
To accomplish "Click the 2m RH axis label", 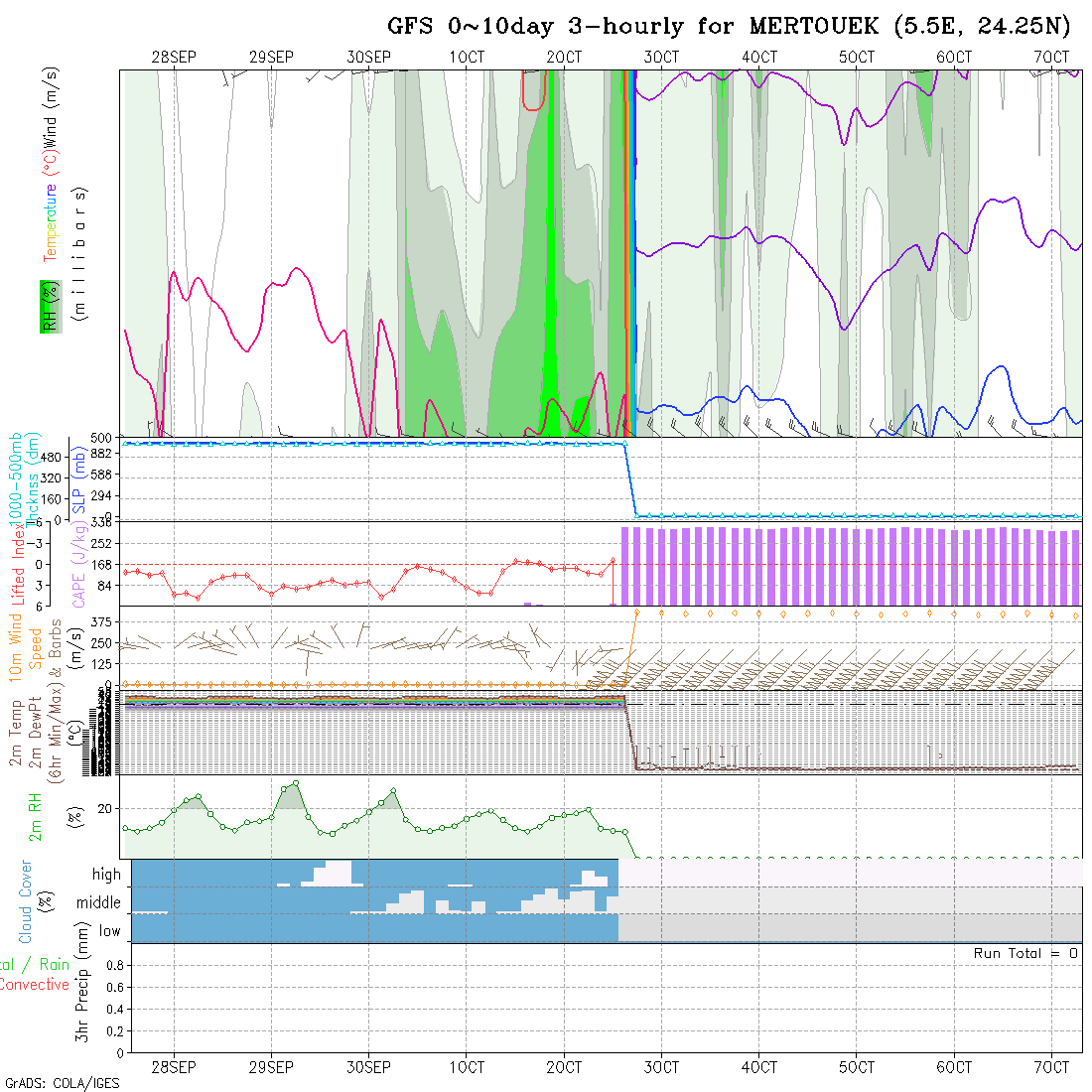I will 36,818.
